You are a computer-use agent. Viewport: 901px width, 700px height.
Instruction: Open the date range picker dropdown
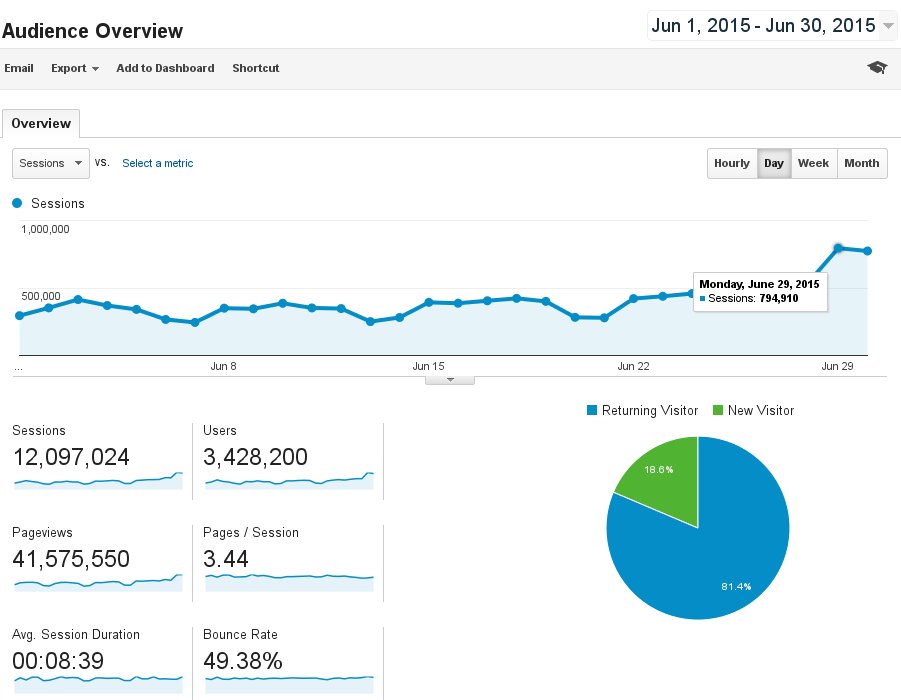pos(772,26)
